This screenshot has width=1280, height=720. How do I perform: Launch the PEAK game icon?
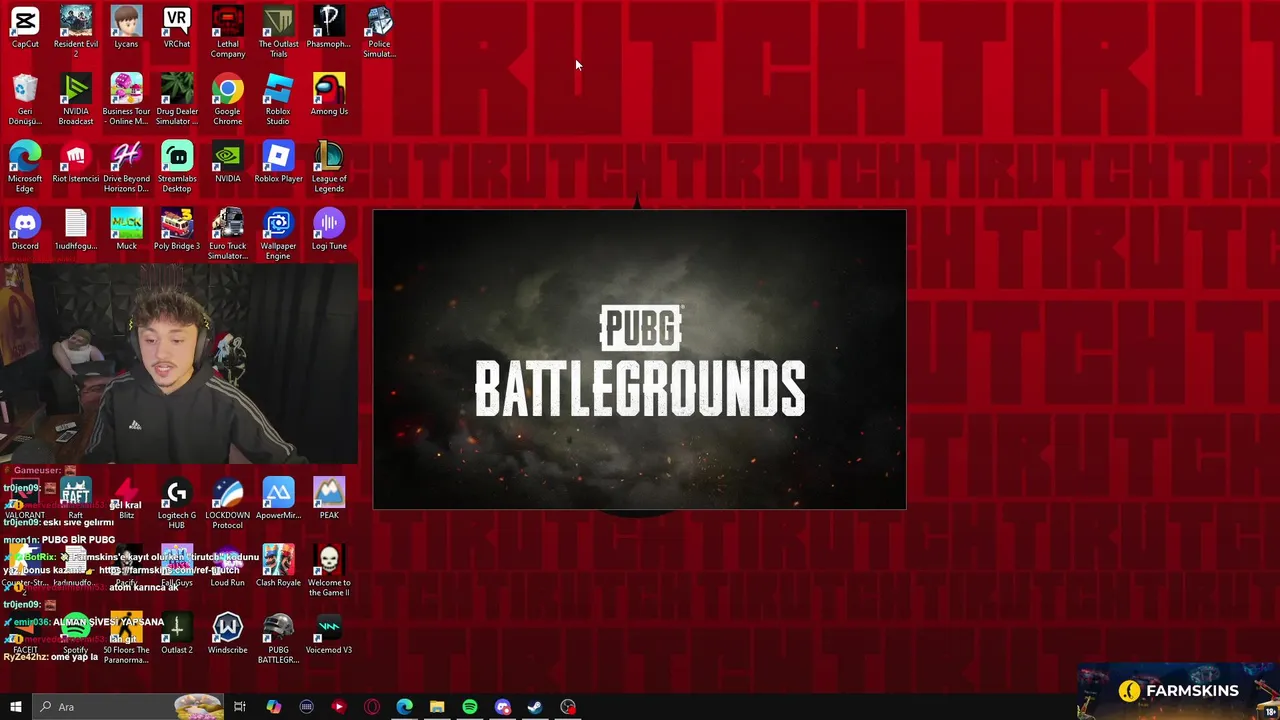coord(328,498)
